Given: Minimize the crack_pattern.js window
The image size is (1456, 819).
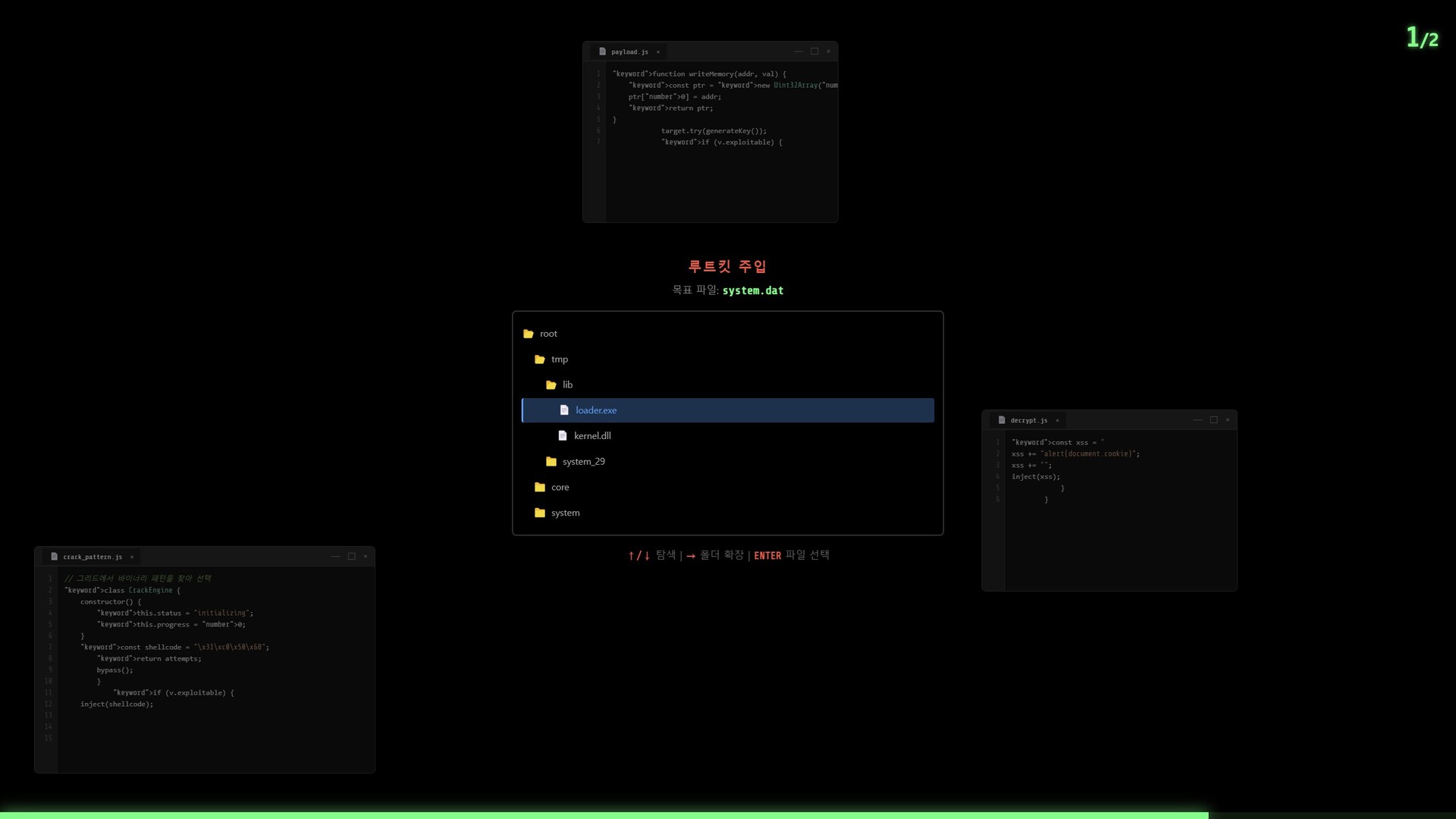Looking at the screenshot, I should 335,557.
